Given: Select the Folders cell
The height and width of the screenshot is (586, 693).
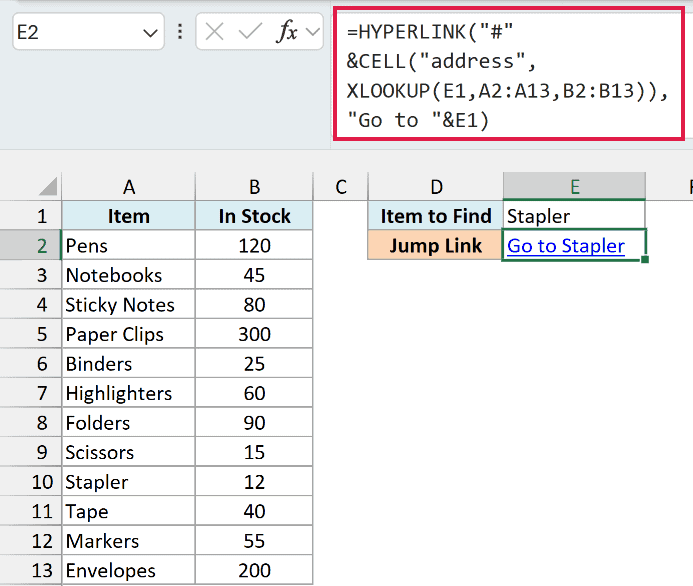Looking at the screenshot, I should coord(129,422).
